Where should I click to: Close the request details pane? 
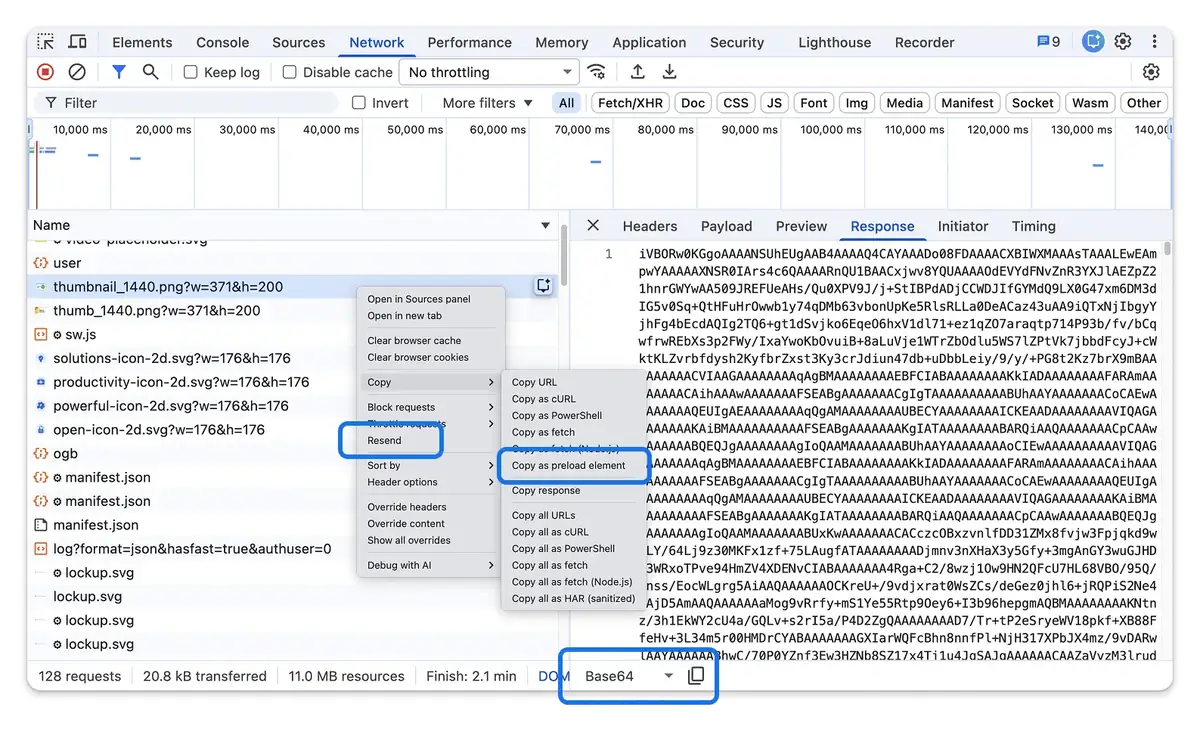click(593, 226)
